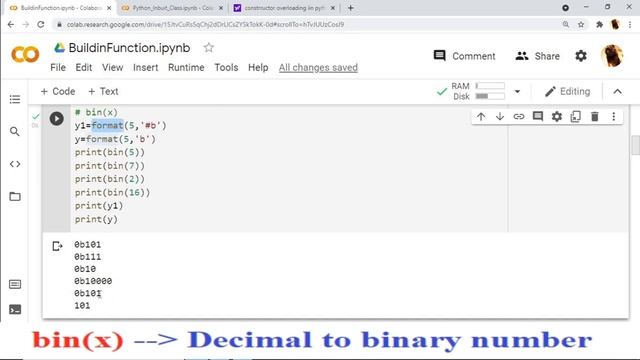Open the Runtime menu
The image size is (640, 360).
(x=186, y=67)
